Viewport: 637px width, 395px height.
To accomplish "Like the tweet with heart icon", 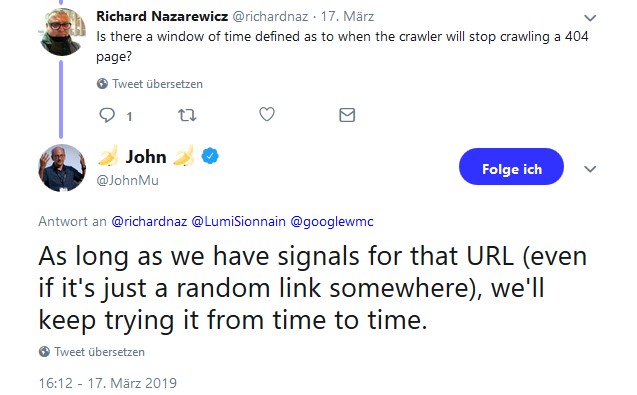I will 267,115.
